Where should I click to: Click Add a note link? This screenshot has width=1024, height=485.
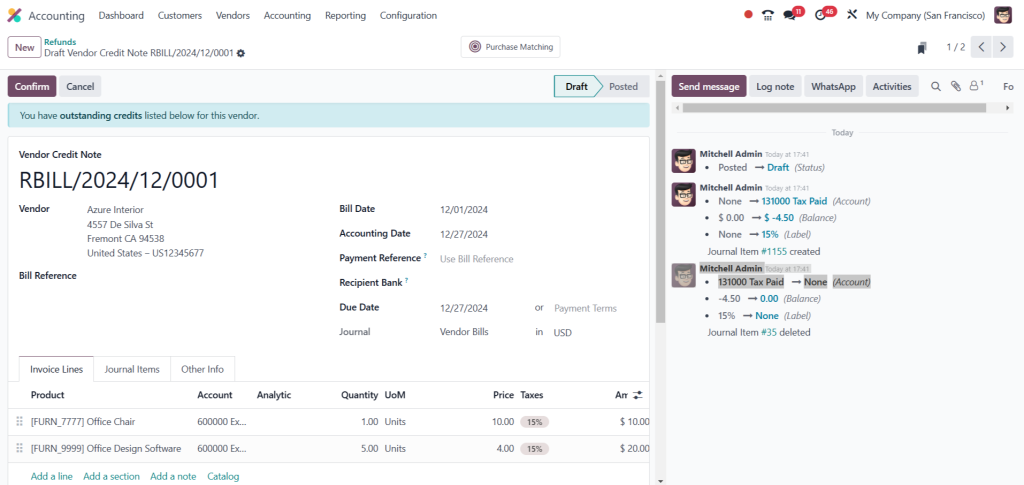(173, 477)
